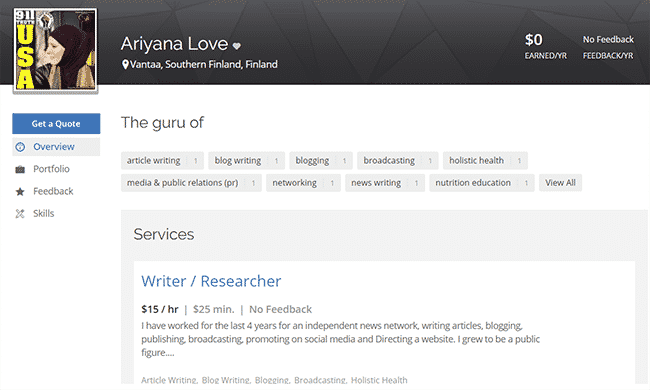Click the heart icon beside Ariyana Love
This screenshot has width=650, height=390.
pos(236,46)
